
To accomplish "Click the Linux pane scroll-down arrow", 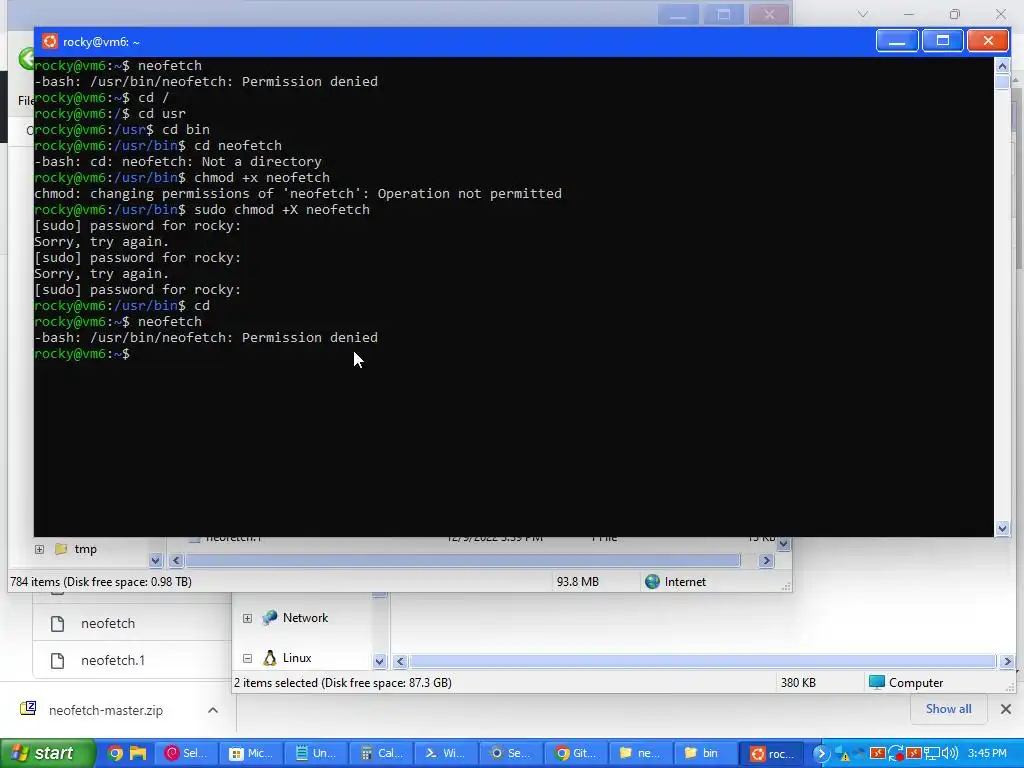I will (x=379, y=661).
